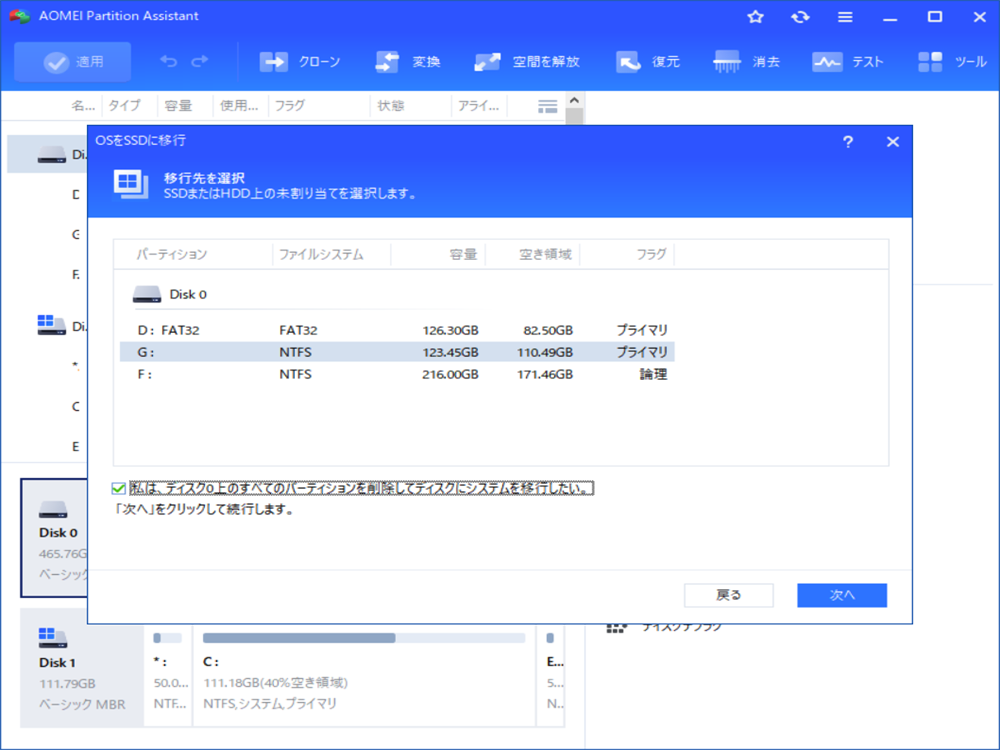This screenshot has height=750, width=1000.
Task: Open the hamburger menu in title bar
Action: (x=845, y=17)
